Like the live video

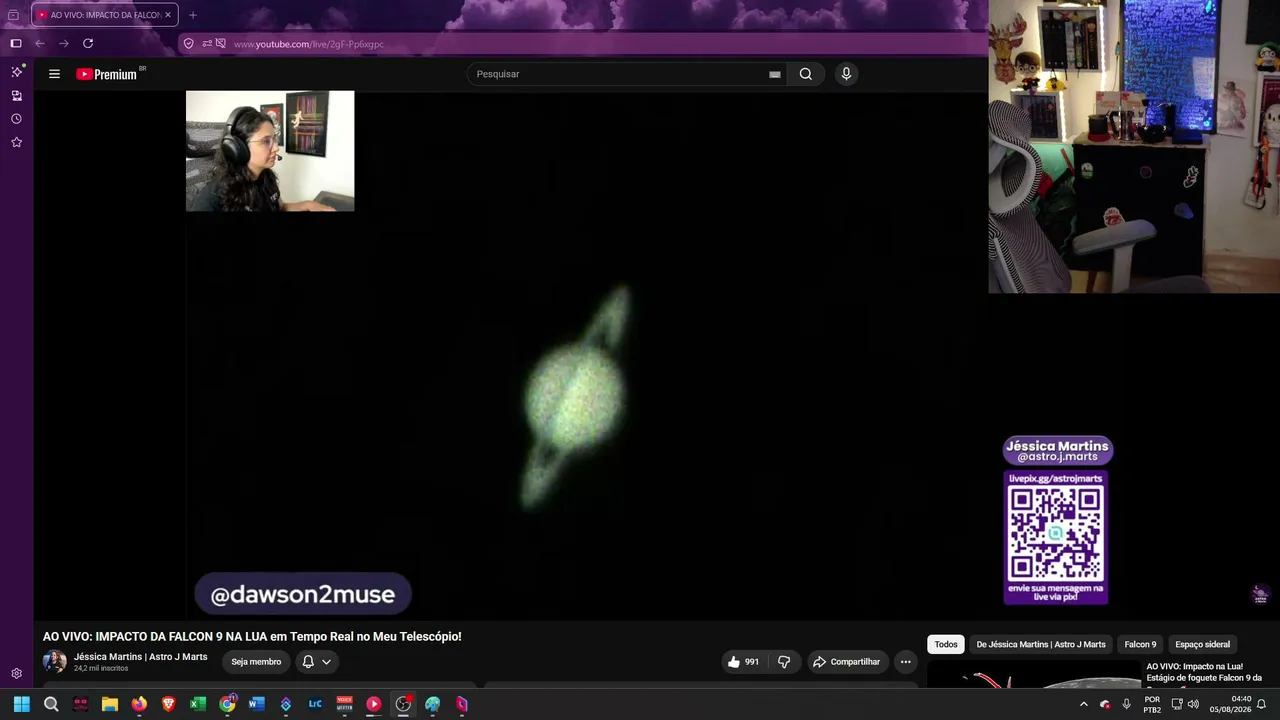[x=743, y=662]
